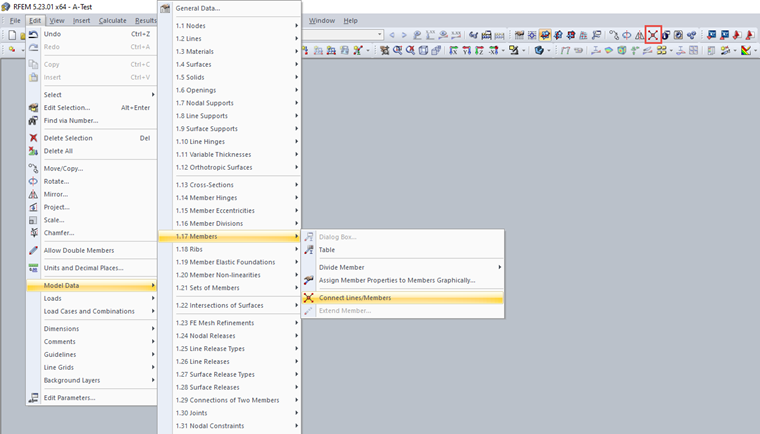Click the Model Data menu entry

tap(91, 285)
